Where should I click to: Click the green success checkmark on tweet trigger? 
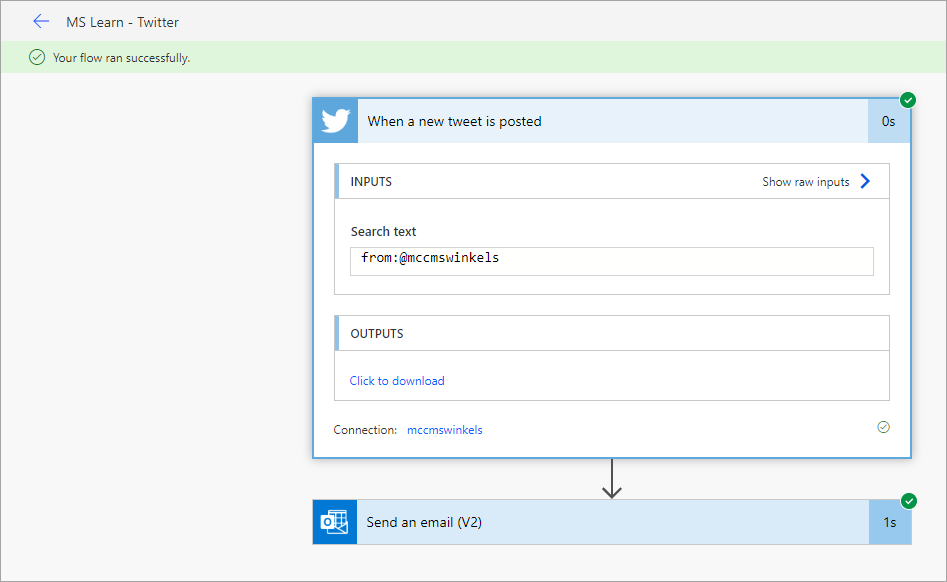pos(908,100)
